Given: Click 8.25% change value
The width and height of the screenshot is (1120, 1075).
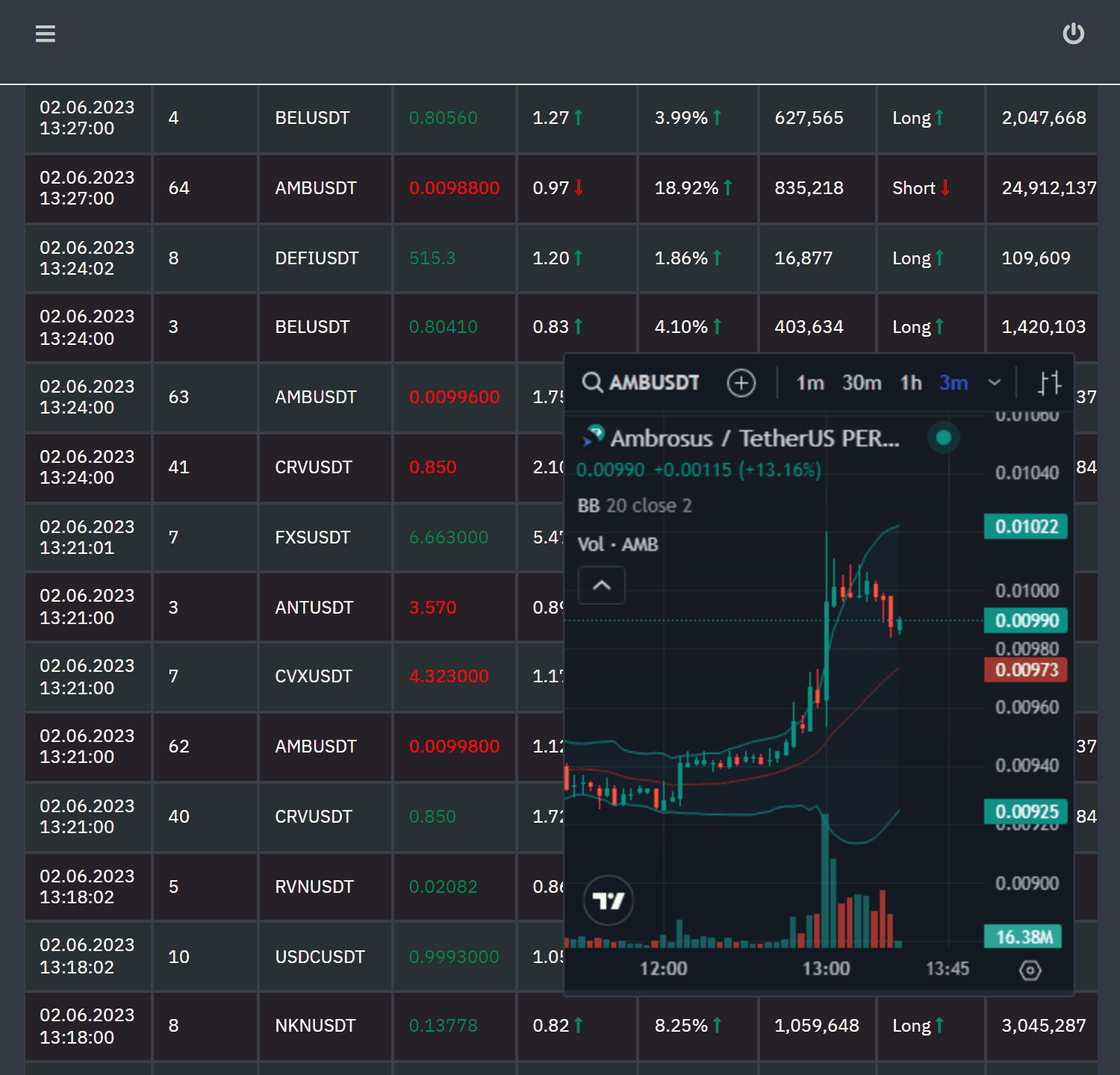Looking at the screenshot, I should point(681,1026).
